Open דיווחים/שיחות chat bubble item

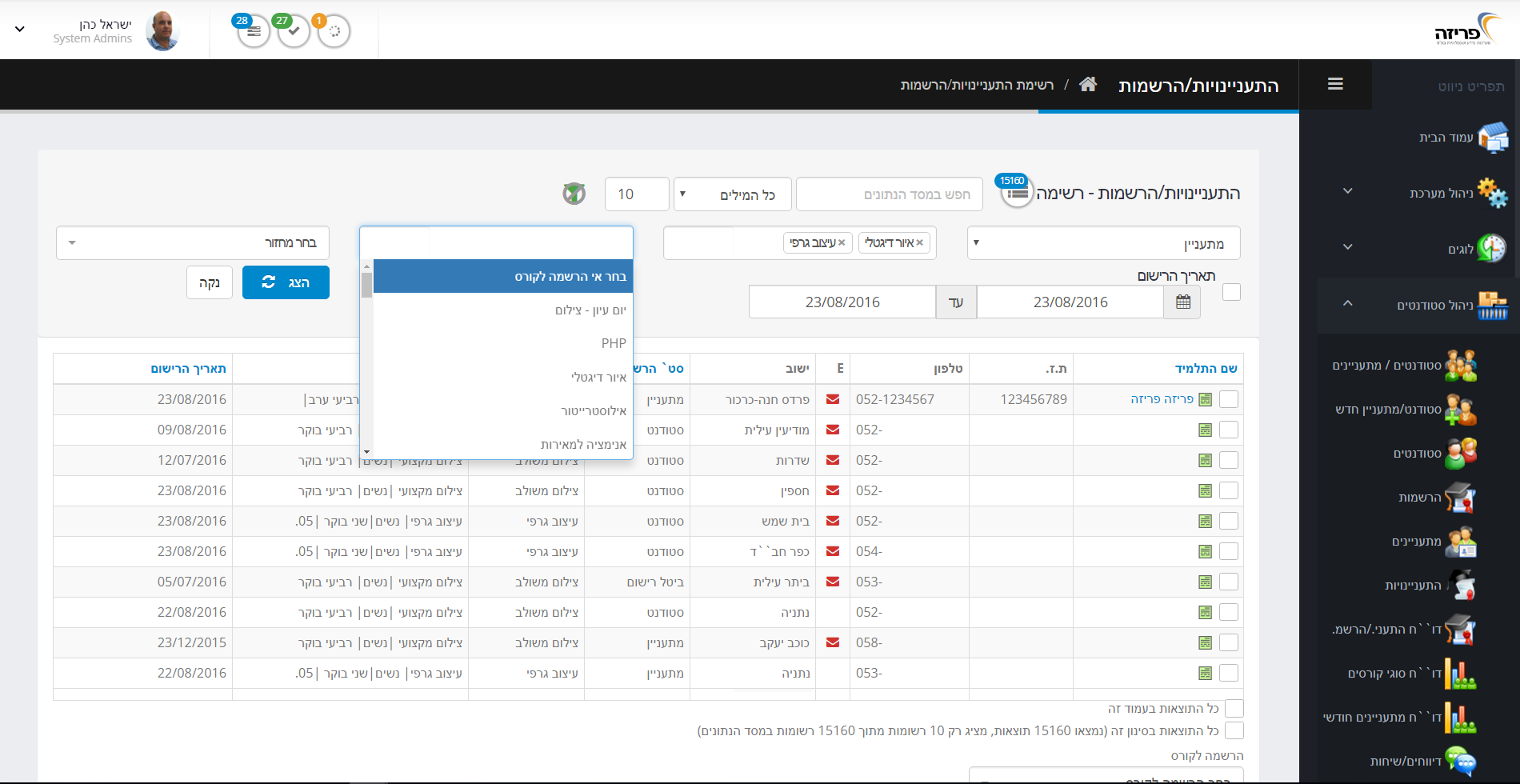[1424, 761]
